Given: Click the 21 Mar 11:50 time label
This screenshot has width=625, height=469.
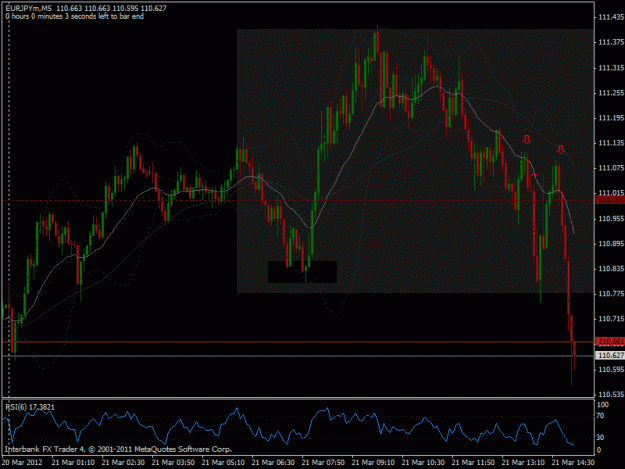Looking at the screenshot, I should coord(474,463).
